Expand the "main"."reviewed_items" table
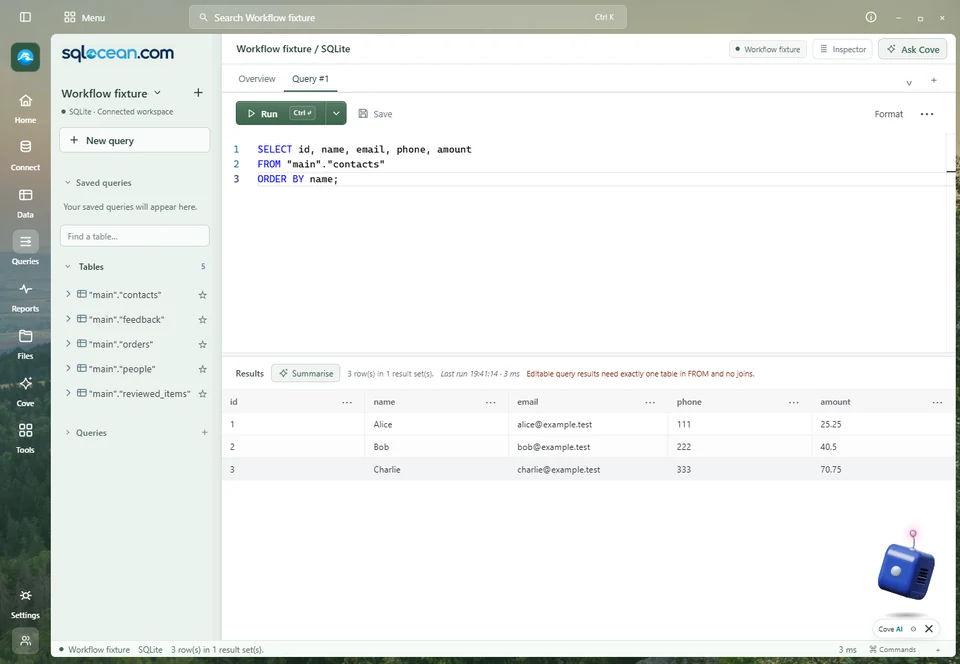960x664 pixels. tap(68, 393)
